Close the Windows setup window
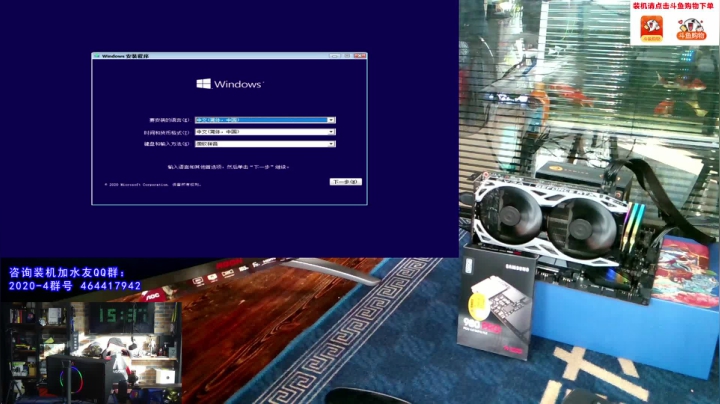This screenshot has width=720, height=404. [x=360, y=56]
